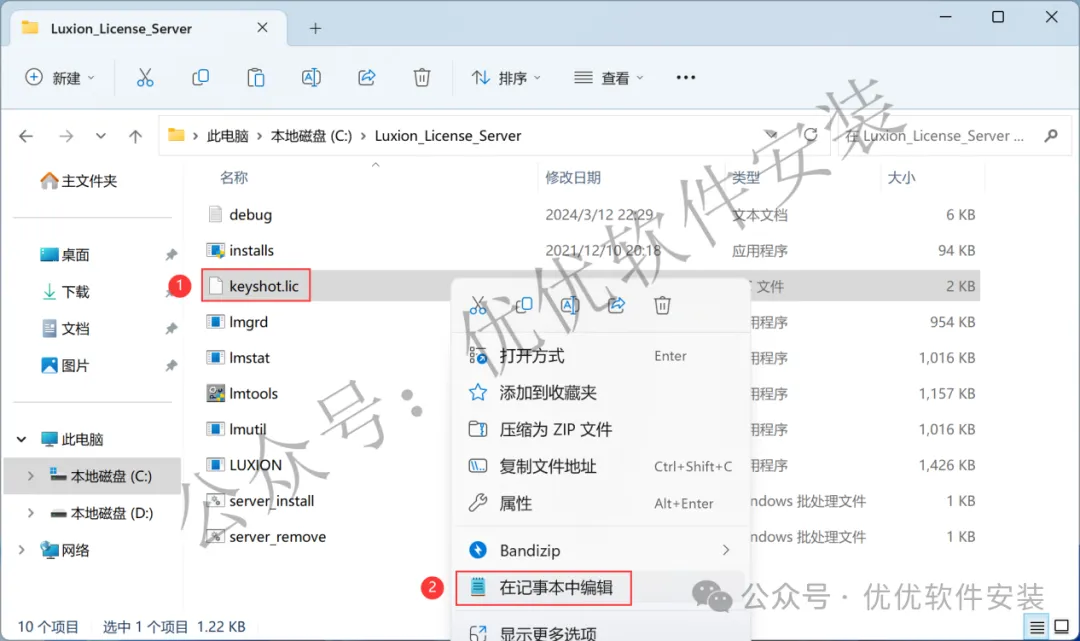Select the lmutil file
This screenshot has height=641, width=1080.
(247, 430)
